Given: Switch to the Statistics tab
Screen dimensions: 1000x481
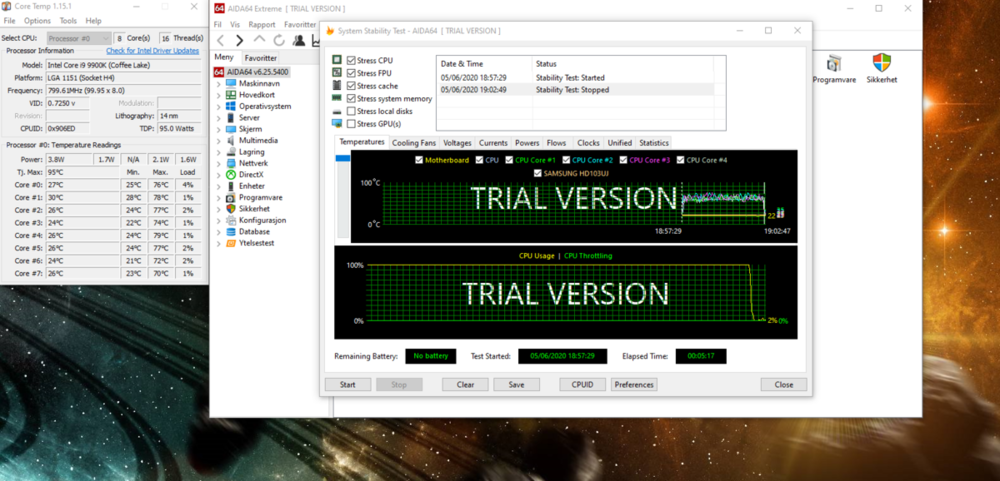Looking at the screenshot, I should click(x=654, y=143).
